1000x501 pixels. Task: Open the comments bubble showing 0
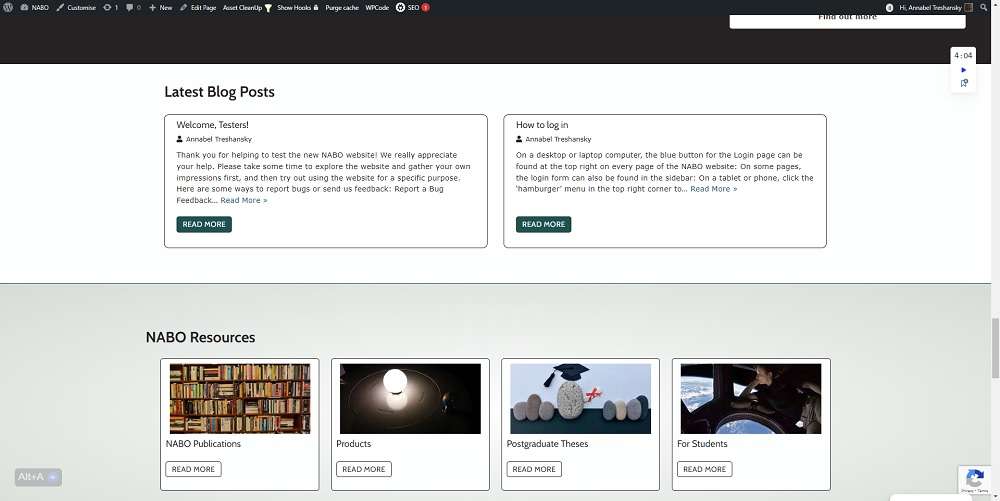[133, 8]
